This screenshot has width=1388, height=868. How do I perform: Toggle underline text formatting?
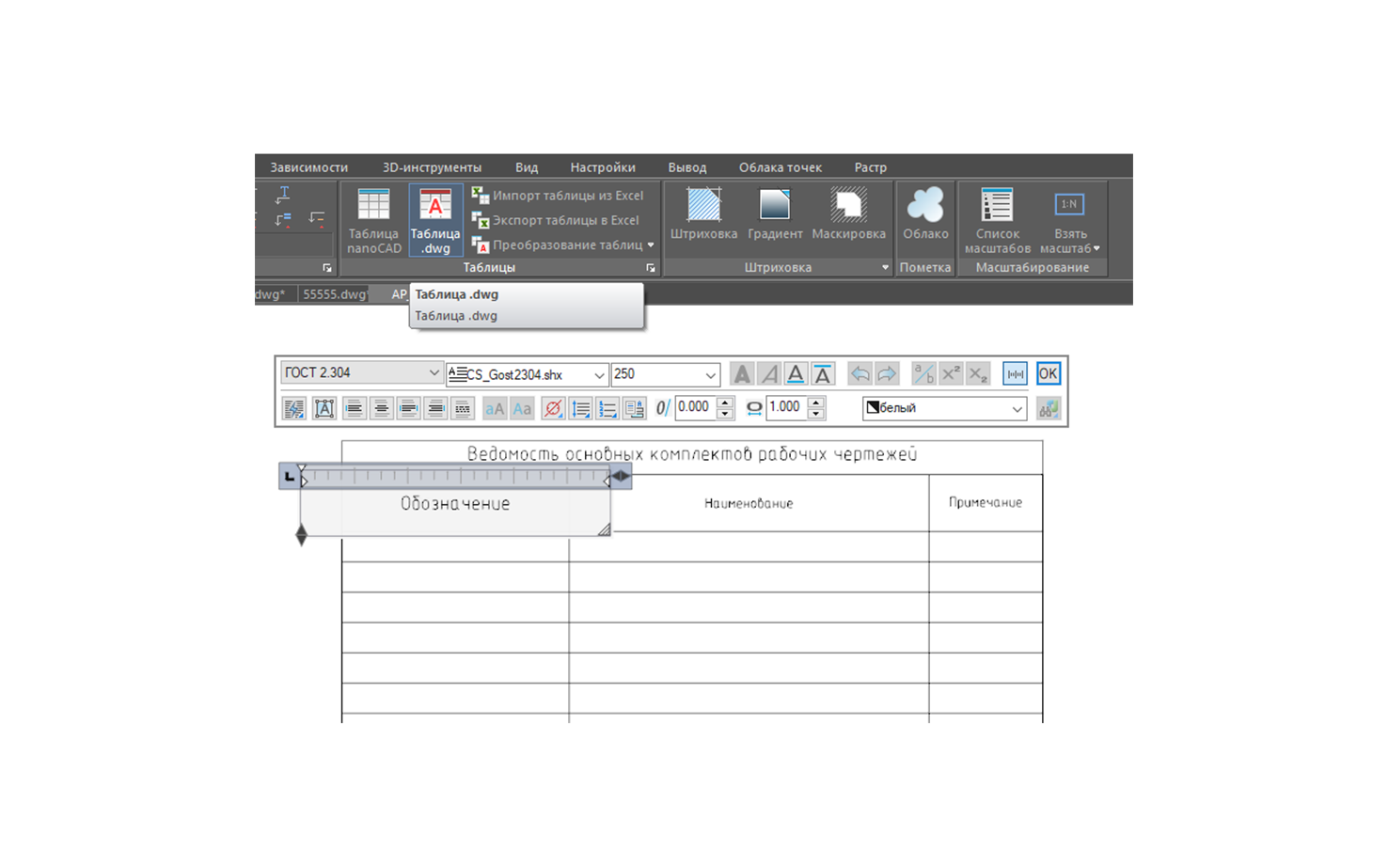click(x=796, y=374)
